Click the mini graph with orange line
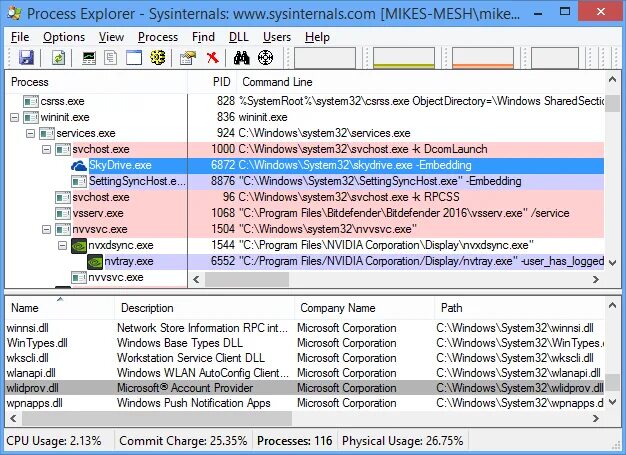Screen dimensions: 626x455 coord(483,58)
